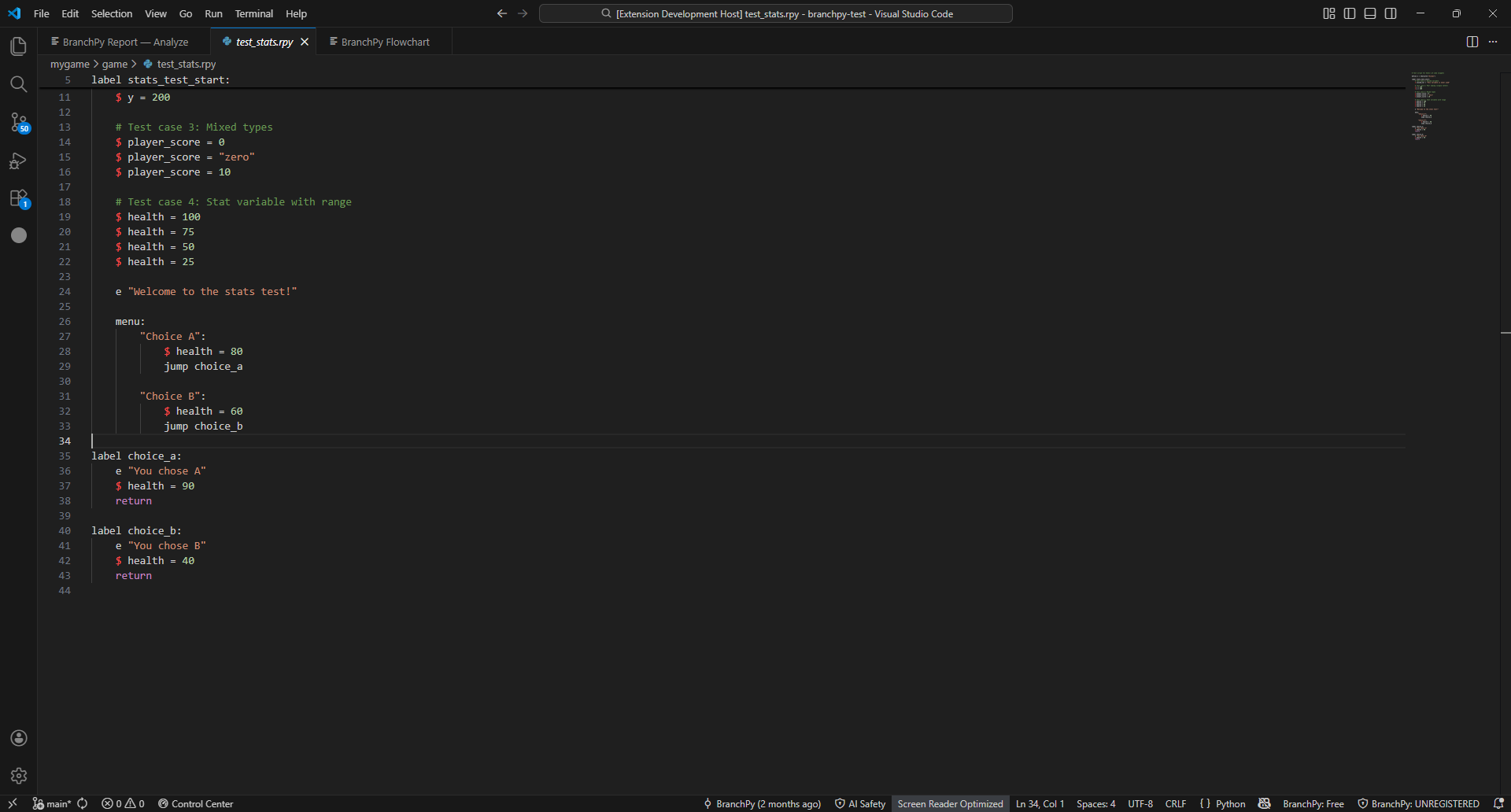Disable Screen Reader Optimized mode
This screenshot has height=812, width=1511.
pos(950,803)
